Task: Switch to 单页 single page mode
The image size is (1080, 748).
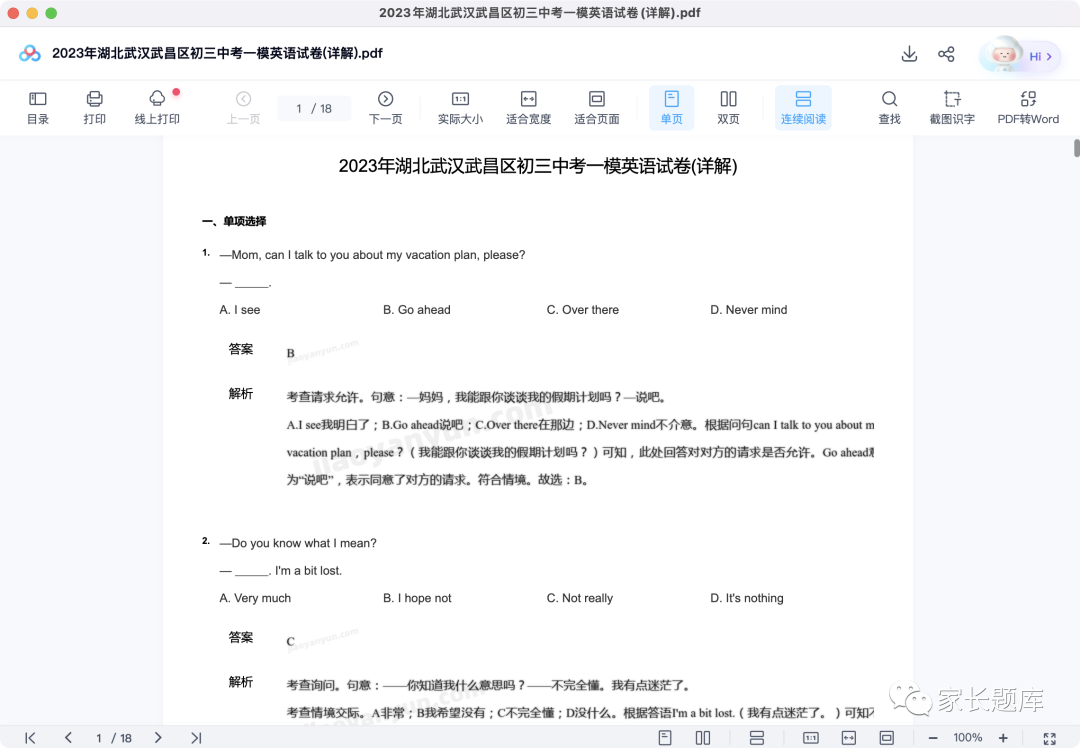Action: click(672, 107)
